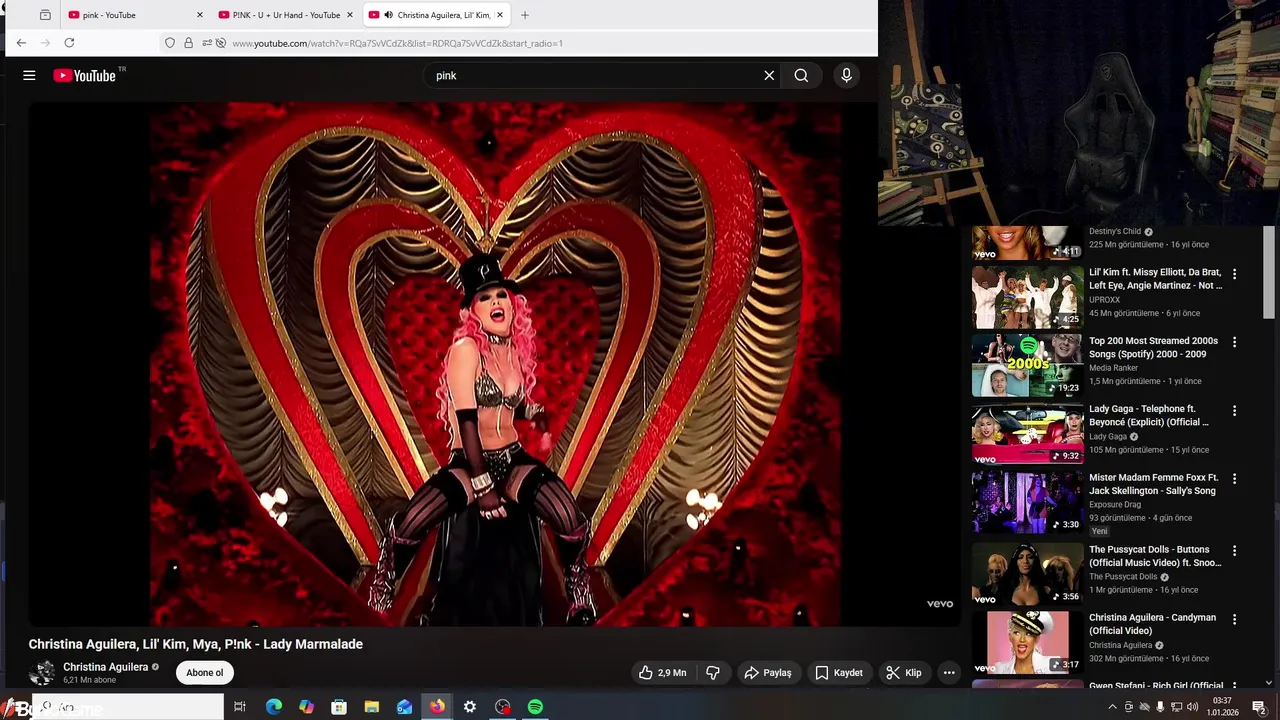Dislike the Lady Marmalade video
Image resolution: width=1280 pixels, height=720 pixels.
pos(713,673)
